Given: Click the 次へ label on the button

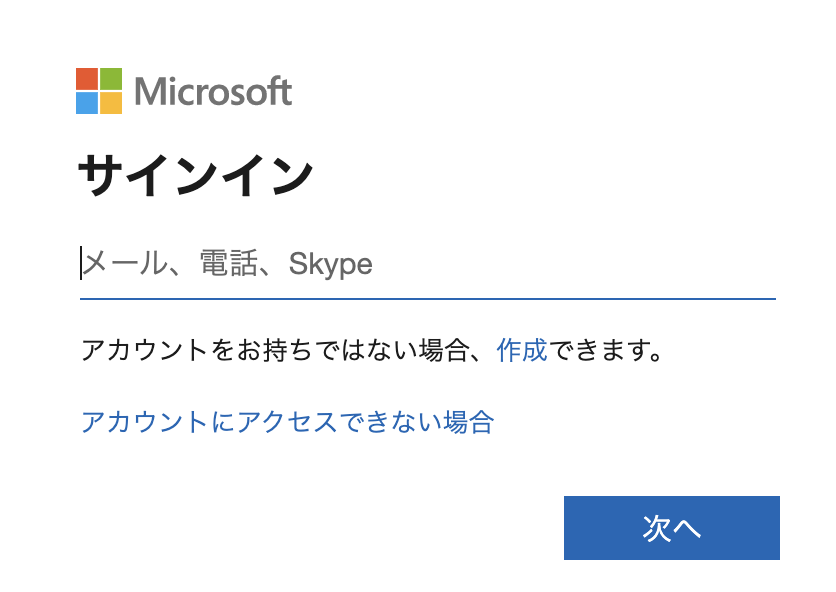Looking at the screenshot, I should [671, 529].
